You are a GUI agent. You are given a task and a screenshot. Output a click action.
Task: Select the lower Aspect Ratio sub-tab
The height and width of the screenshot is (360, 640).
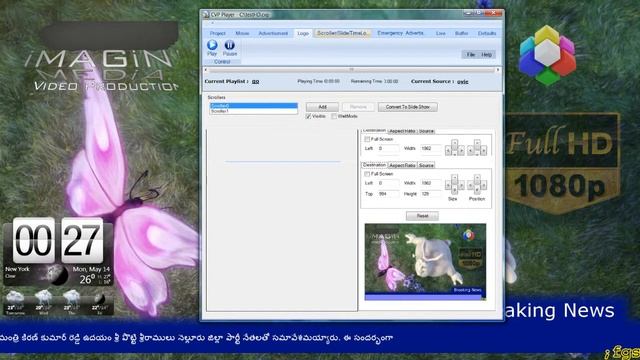[402, 165]
